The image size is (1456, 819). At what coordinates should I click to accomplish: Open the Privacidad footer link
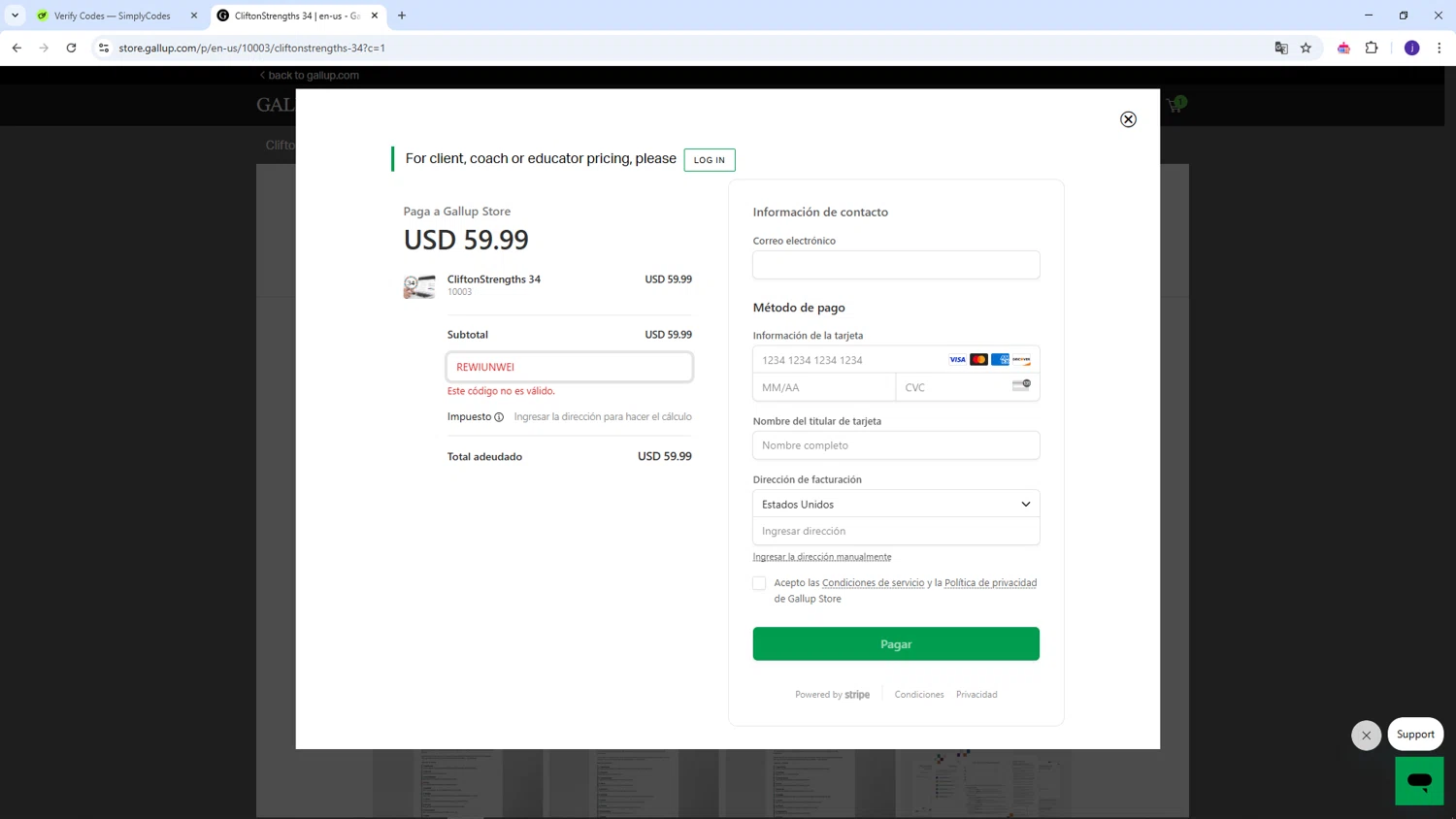976,695
